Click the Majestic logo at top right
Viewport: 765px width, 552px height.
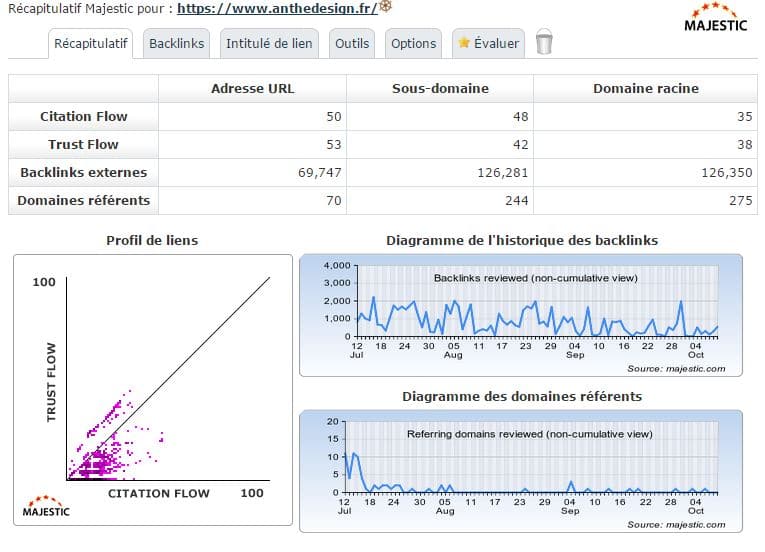click(715, 18)
